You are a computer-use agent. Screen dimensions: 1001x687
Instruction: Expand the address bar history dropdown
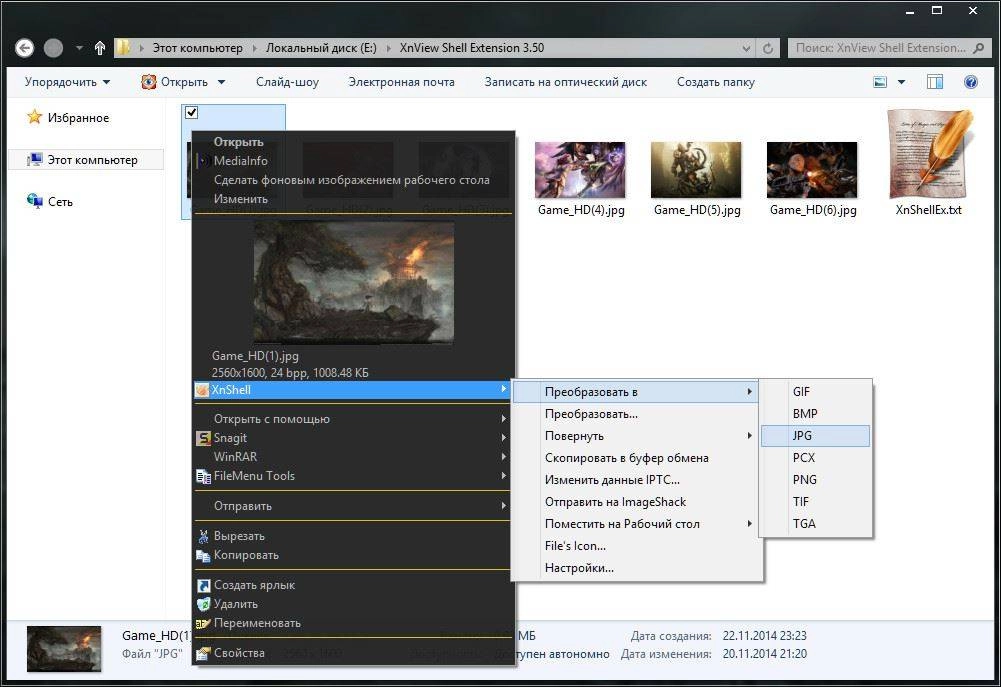point(746,48)
